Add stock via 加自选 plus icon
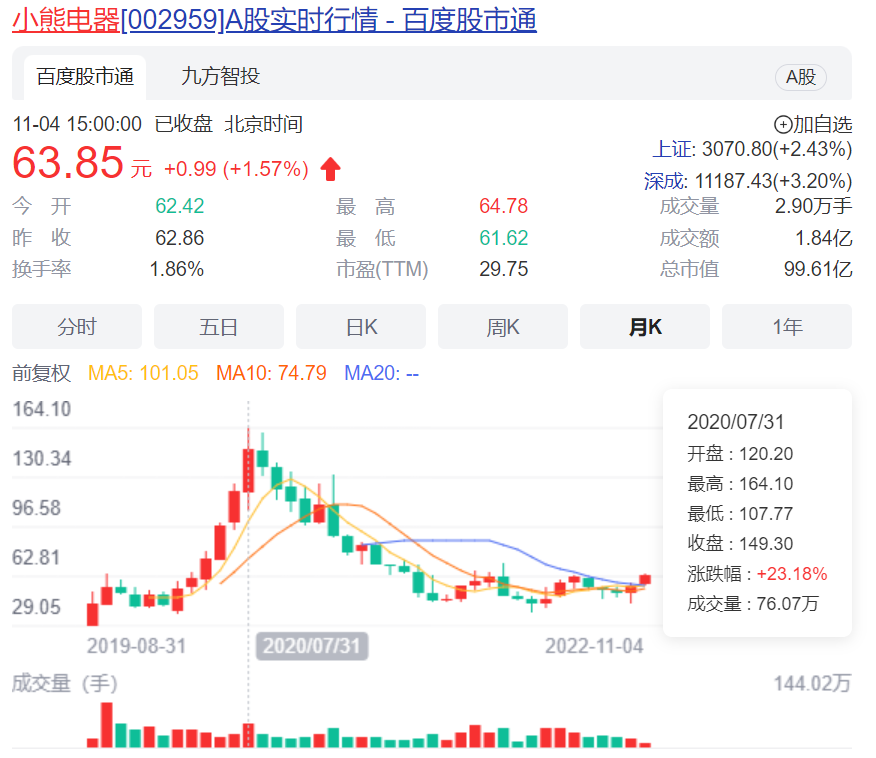Viewport: 876px width, 758px height. 783,125
